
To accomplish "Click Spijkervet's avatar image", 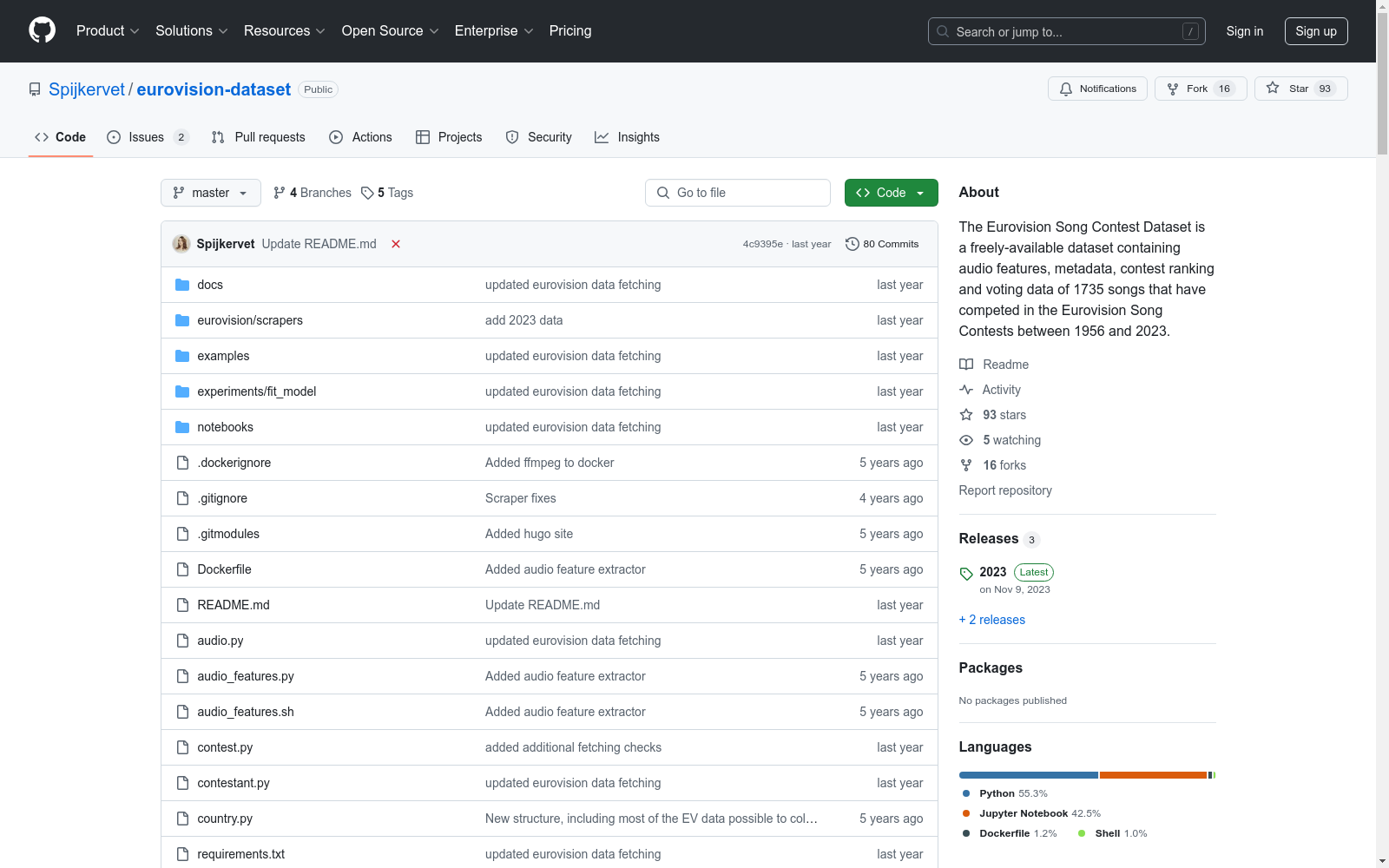I will [181, 244].
